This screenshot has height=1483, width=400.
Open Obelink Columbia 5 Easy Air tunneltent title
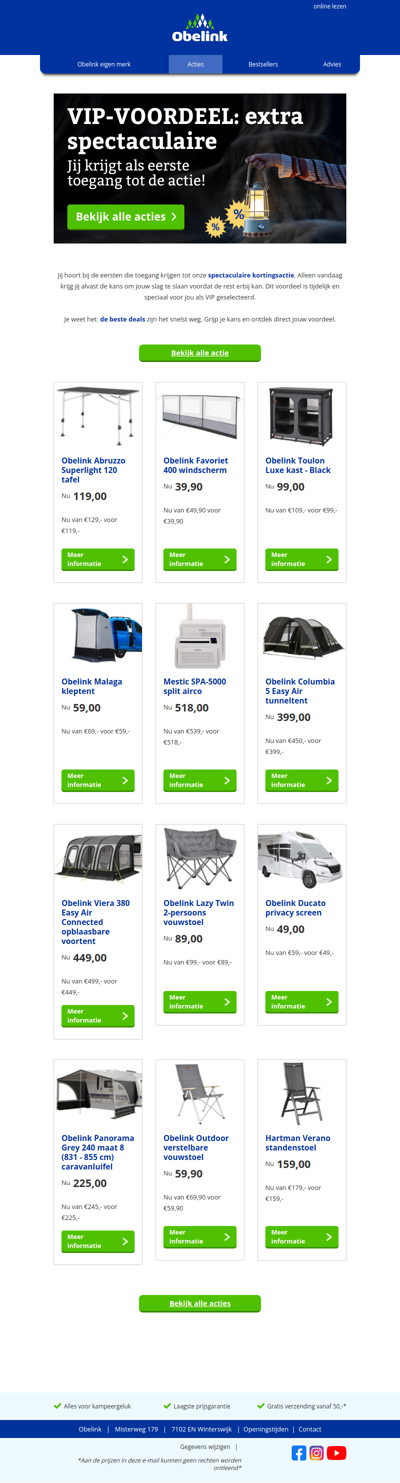(x=300, y=691)
